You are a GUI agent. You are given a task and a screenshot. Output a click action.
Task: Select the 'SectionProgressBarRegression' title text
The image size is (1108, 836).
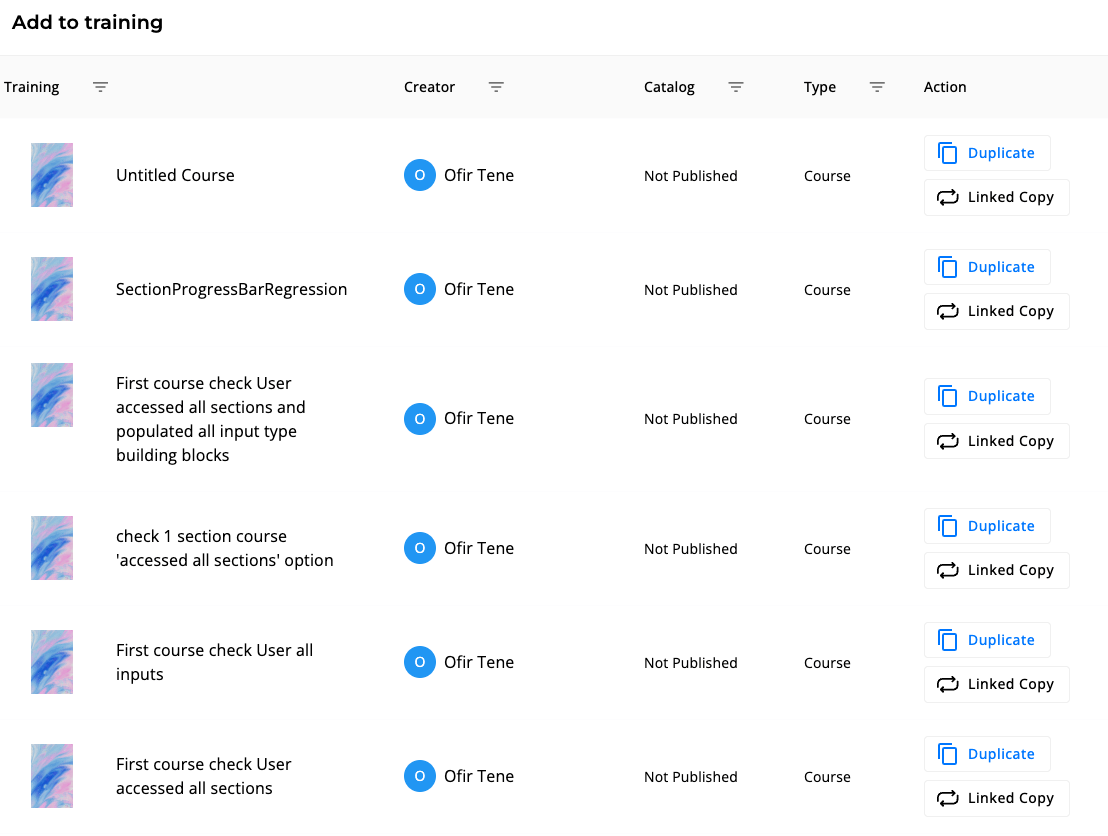(x=232, y=290)
